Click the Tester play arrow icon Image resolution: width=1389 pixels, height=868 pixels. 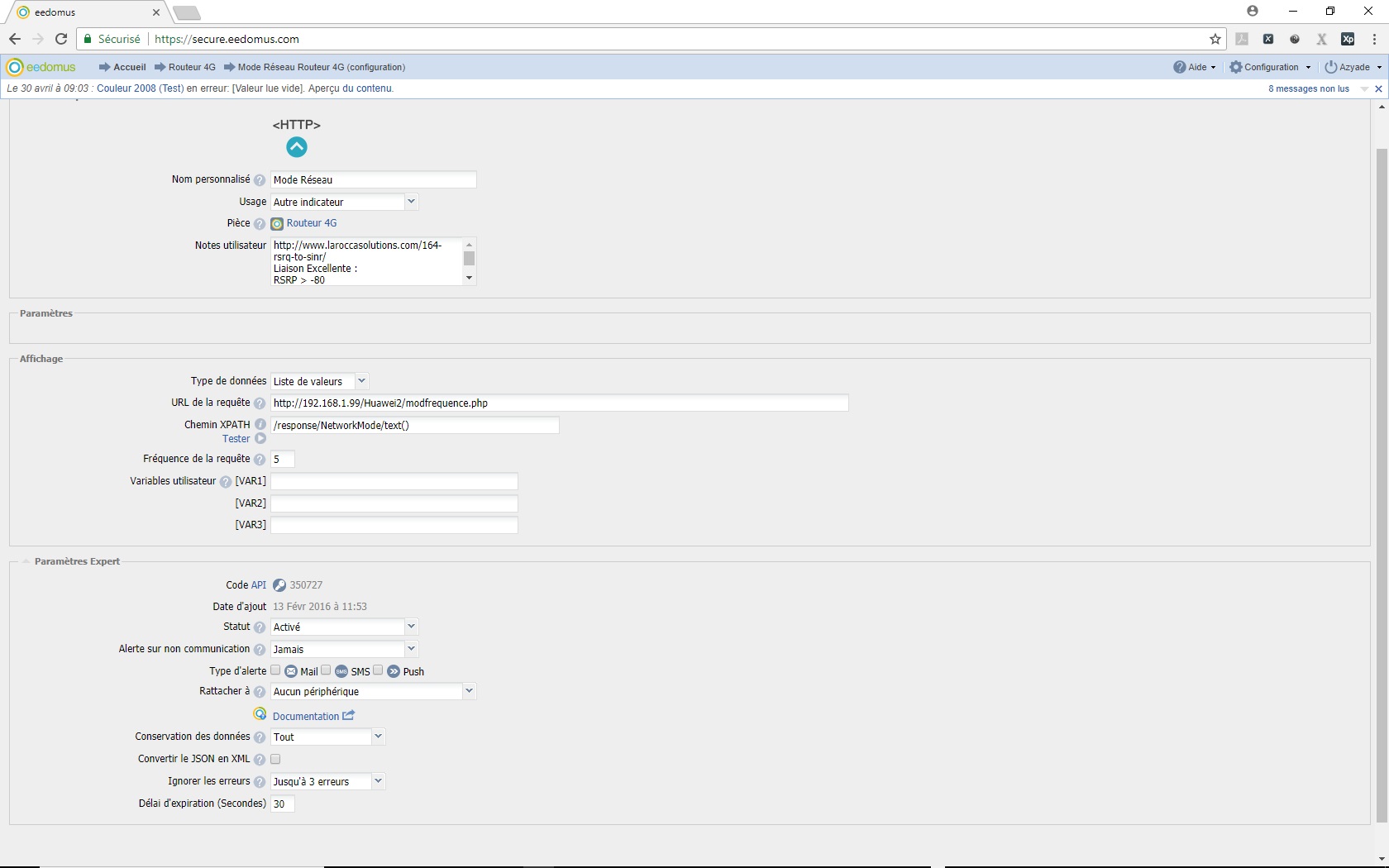tap(260, 439)
